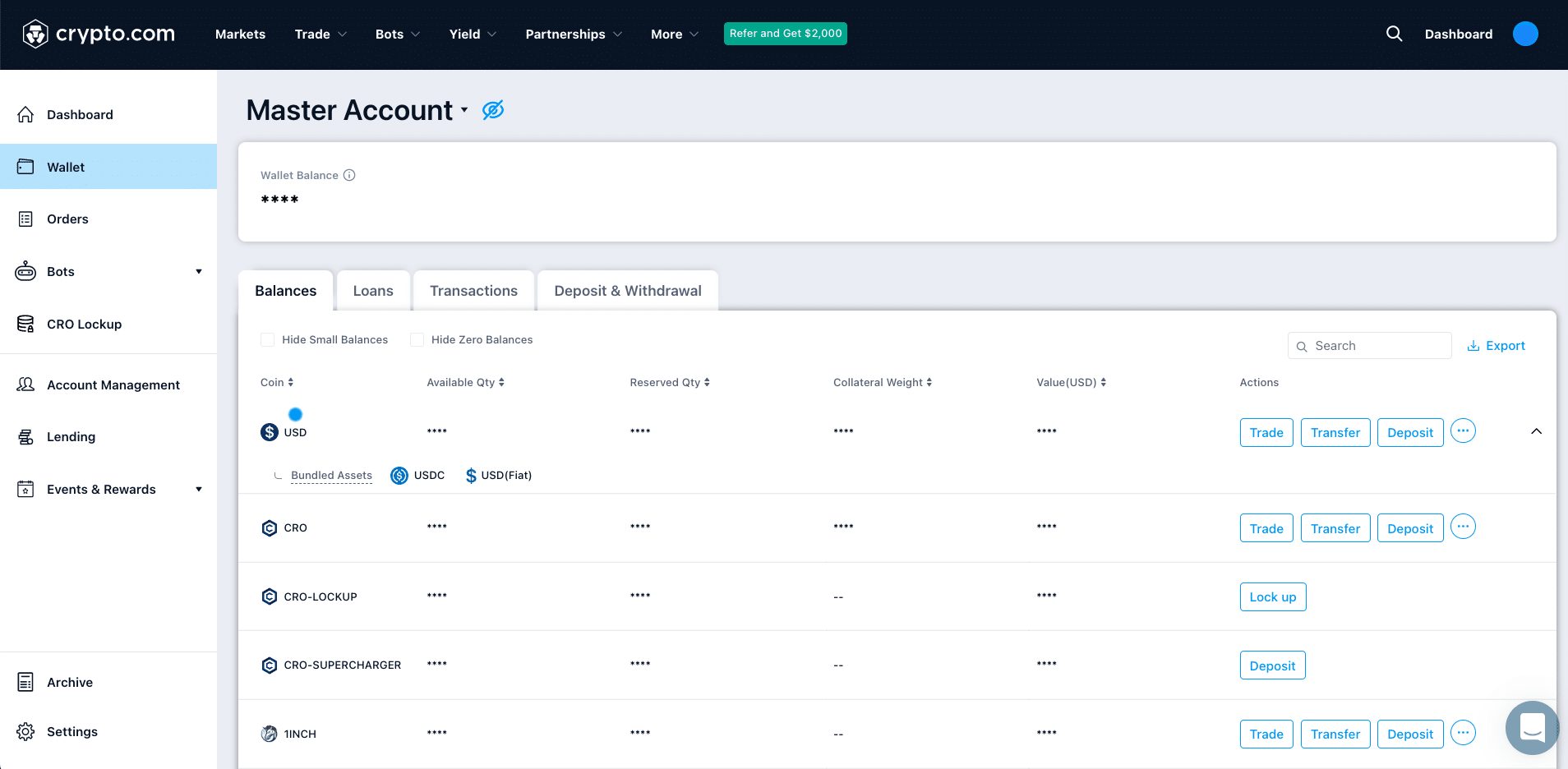
Task: Click the Orders list icon in sidebar
Action: pos(25,219)
